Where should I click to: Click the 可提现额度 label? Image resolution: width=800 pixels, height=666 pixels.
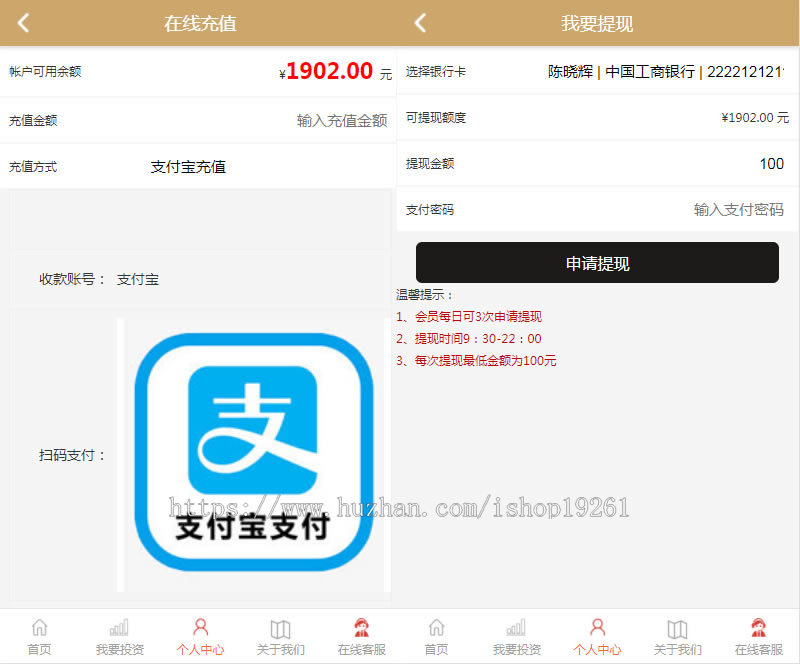(x=436, y=118)
